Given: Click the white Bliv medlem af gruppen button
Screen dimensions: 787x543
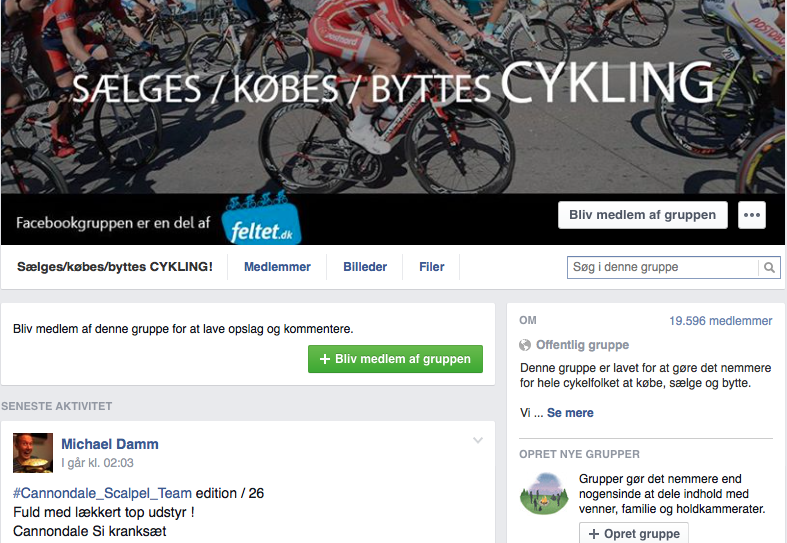Looking at the screenshot, I should point(642,215).
